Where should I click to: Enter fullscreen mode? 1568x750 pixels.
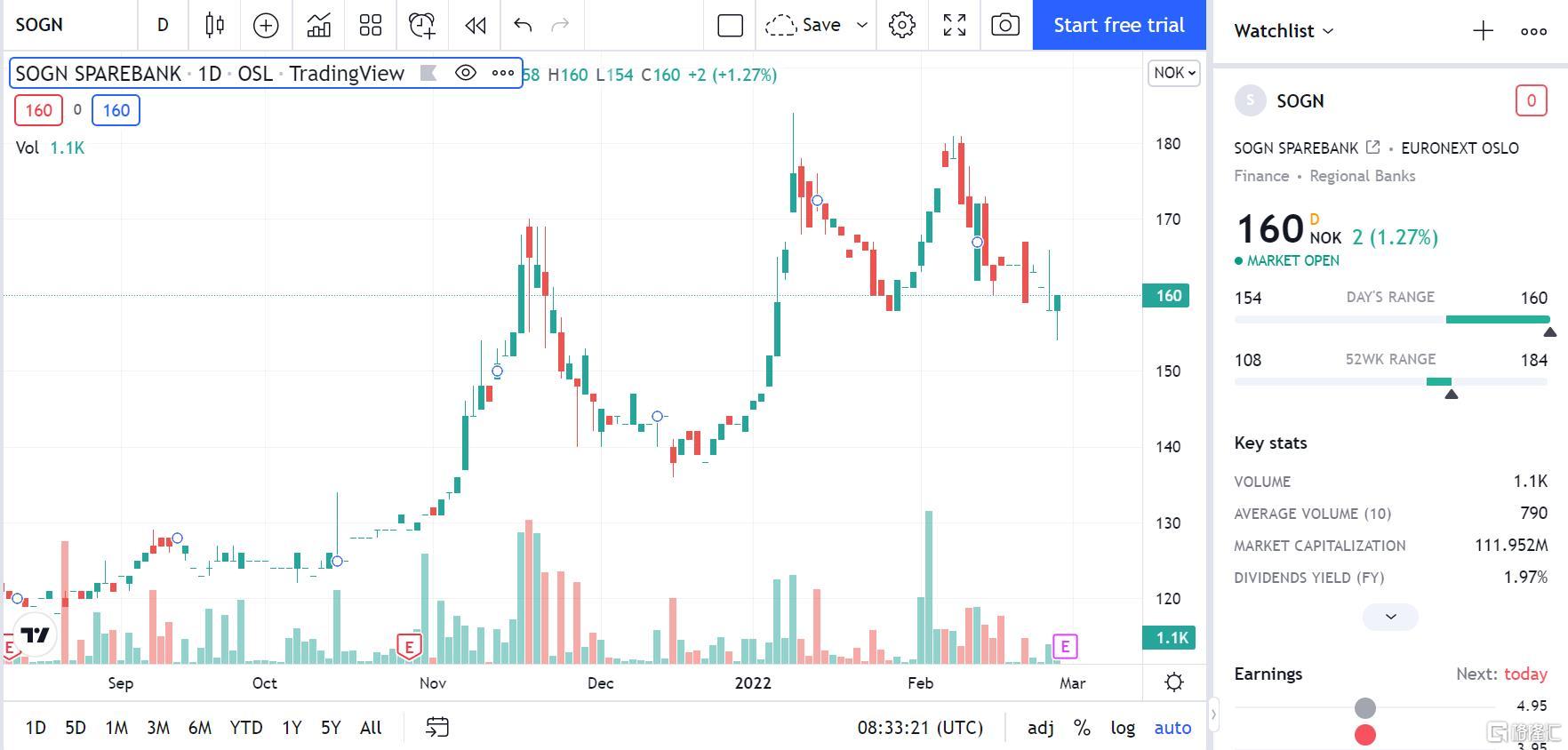coord(955,25)
